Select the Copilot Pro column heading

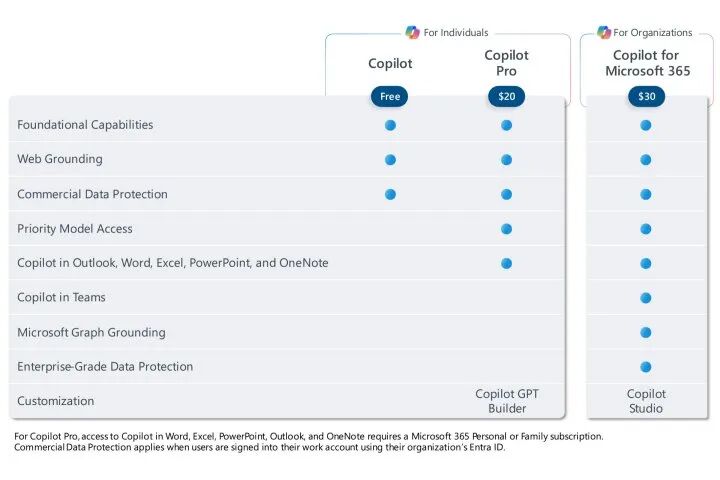coord(506,63)
